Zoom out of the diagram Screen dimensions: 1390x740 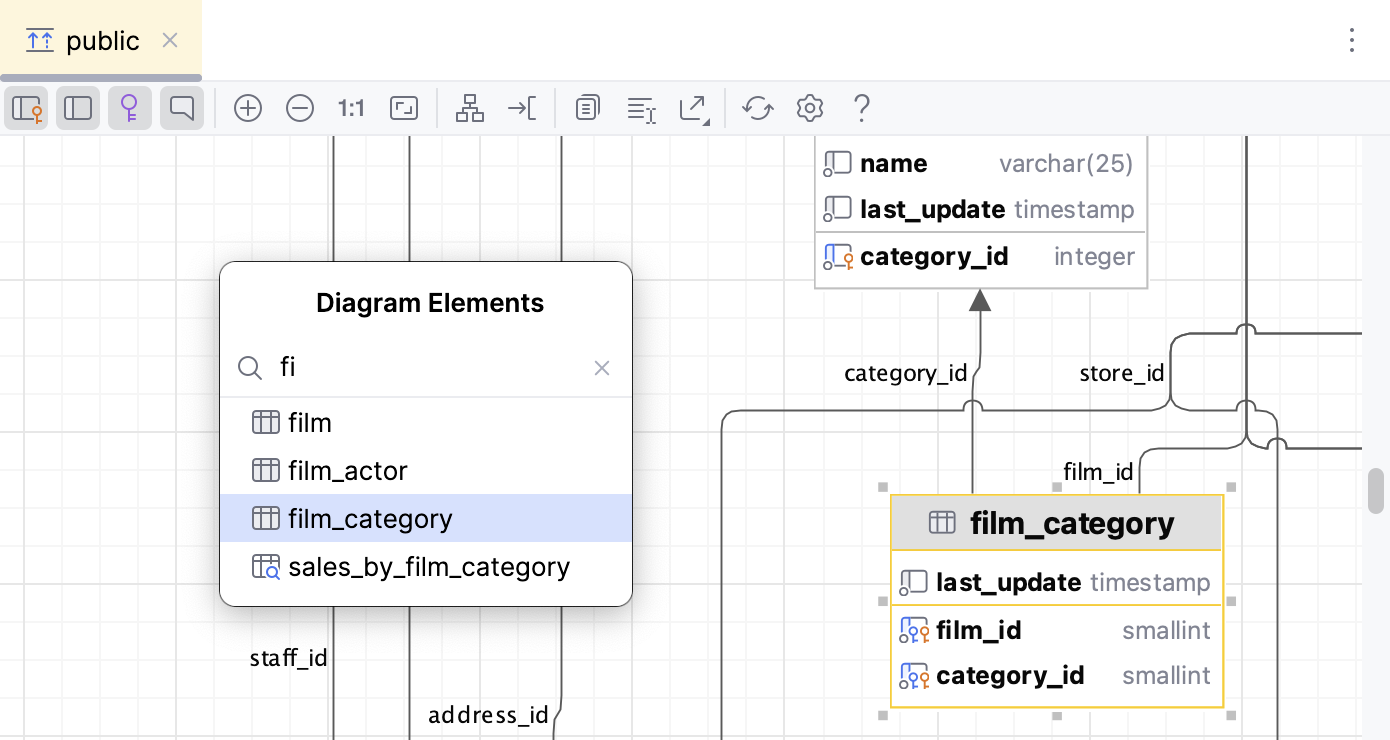coord(300,108)
